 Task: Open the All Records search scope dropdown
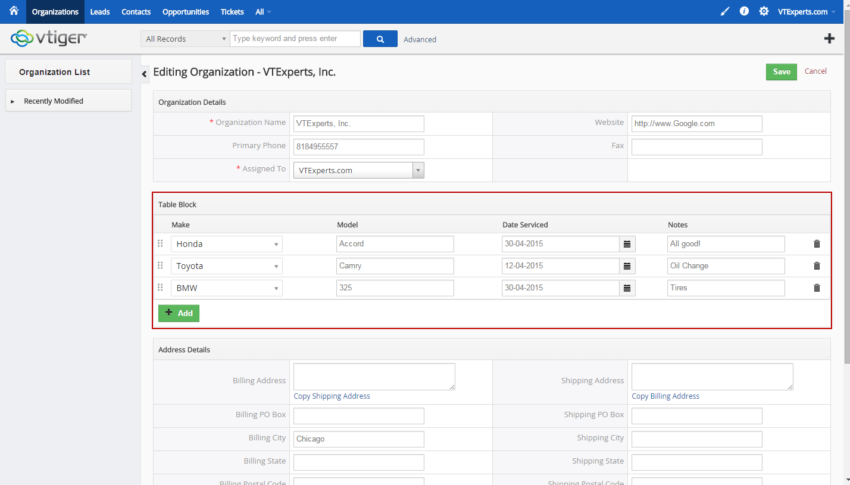(x=184, y=38)
